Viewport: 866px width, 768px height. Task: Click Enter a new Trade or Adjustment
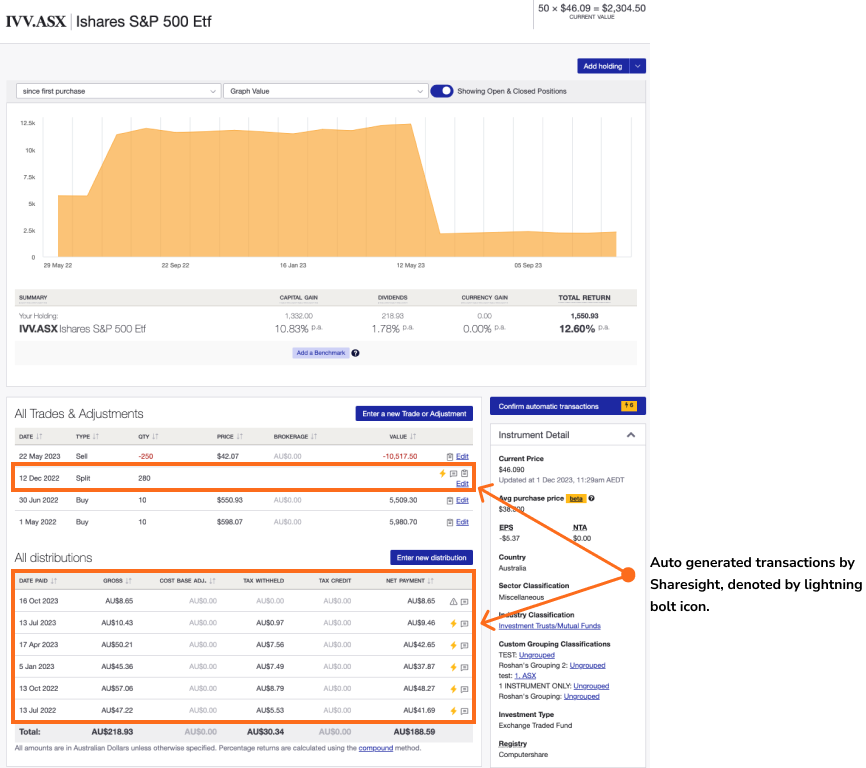(414, 414)
